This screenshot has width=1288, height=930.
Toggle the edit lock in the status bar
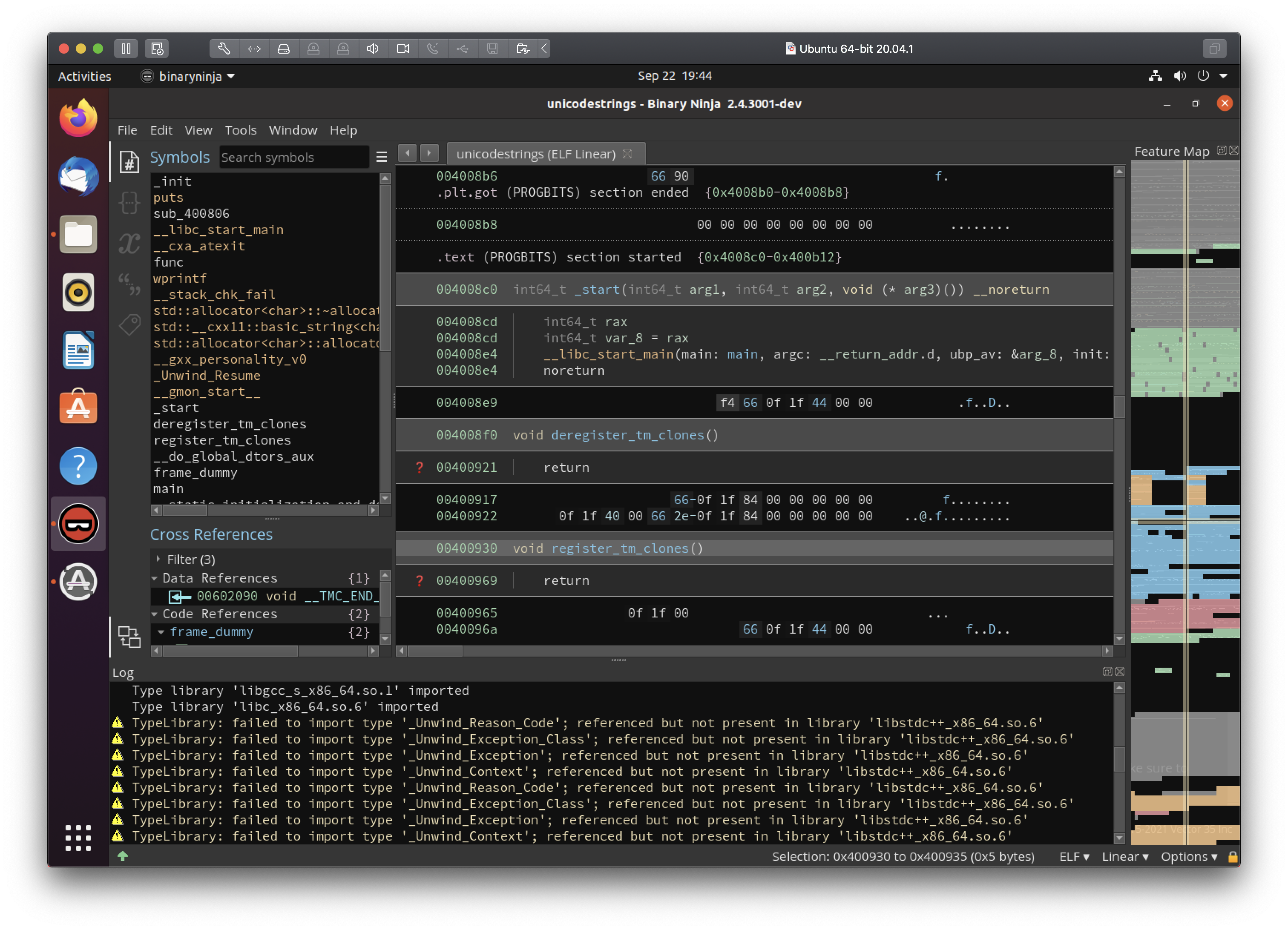[x=1233, y=857]
